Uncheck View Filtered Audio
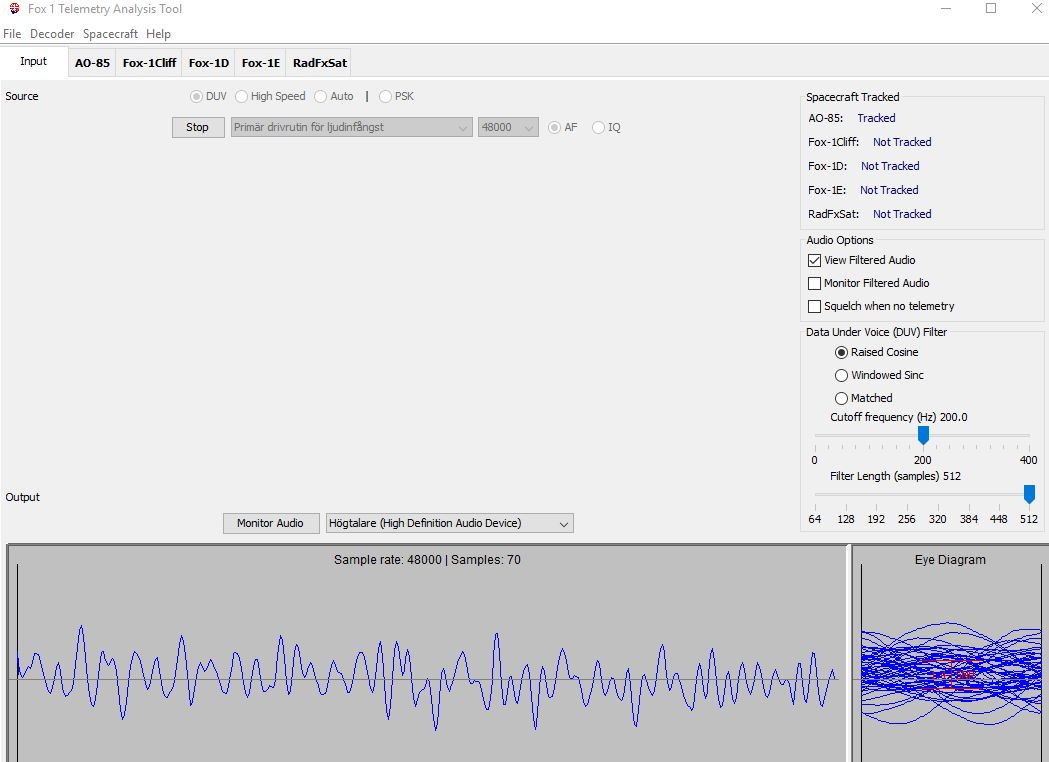The height and width of the screenshot is (762, 1049). point(815,260)
